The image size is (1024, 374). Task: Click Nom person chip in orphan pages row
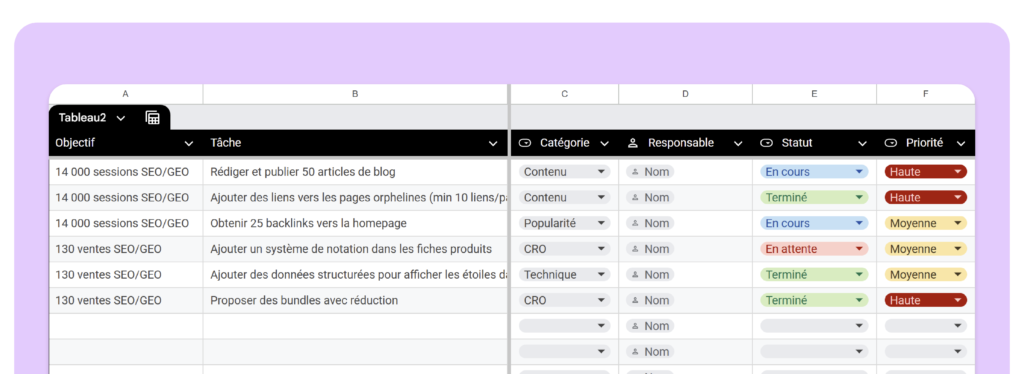650,198
